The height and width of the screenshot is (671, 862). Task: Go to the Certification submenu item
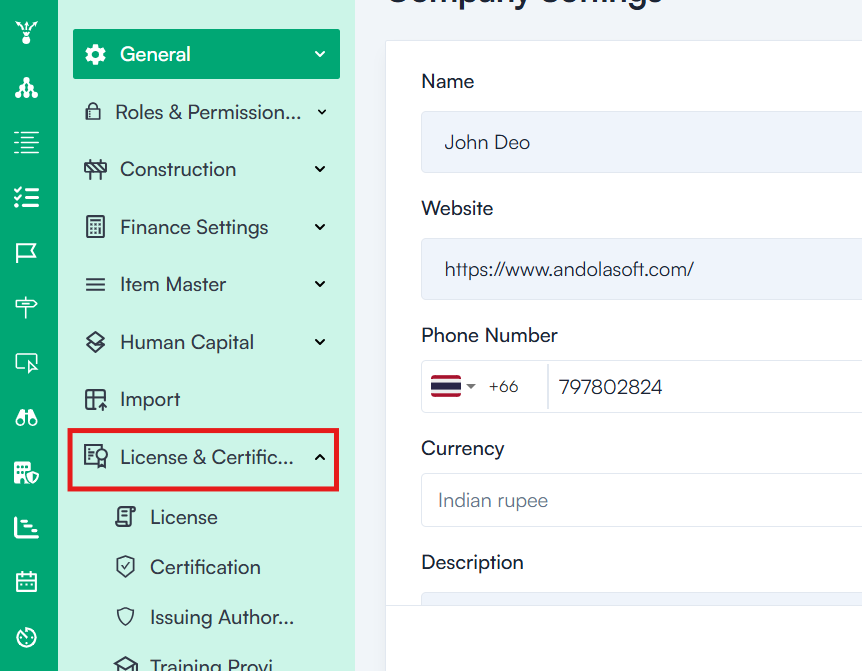(204, 567)
